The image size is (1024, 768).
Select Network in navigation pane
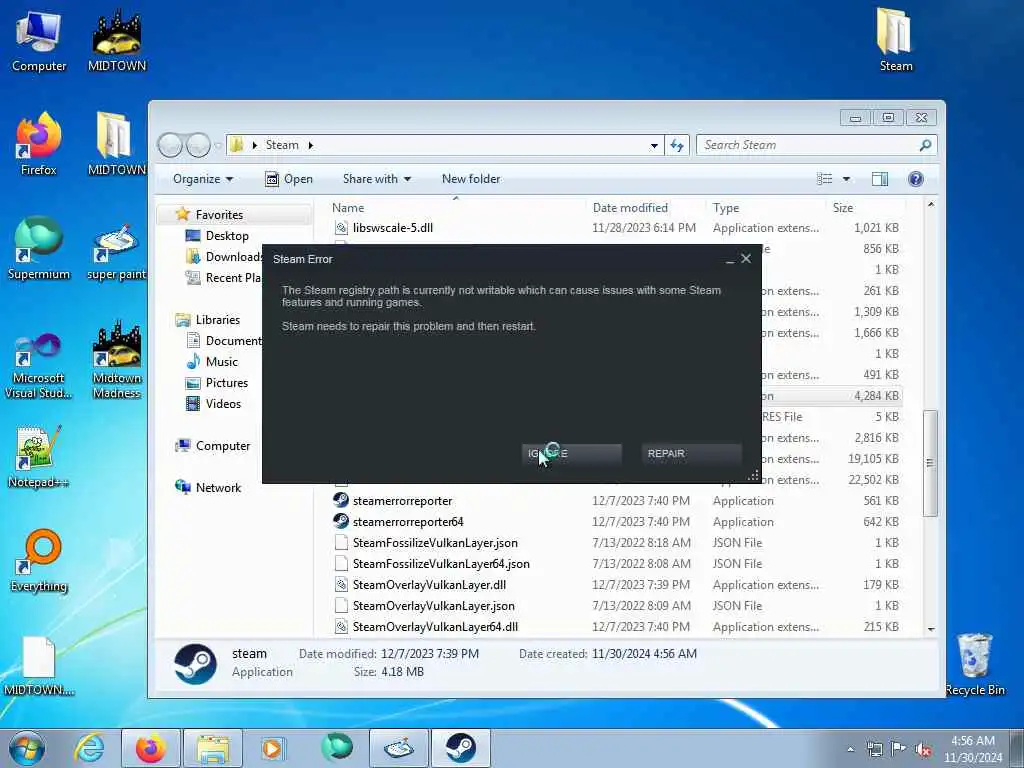218,488
